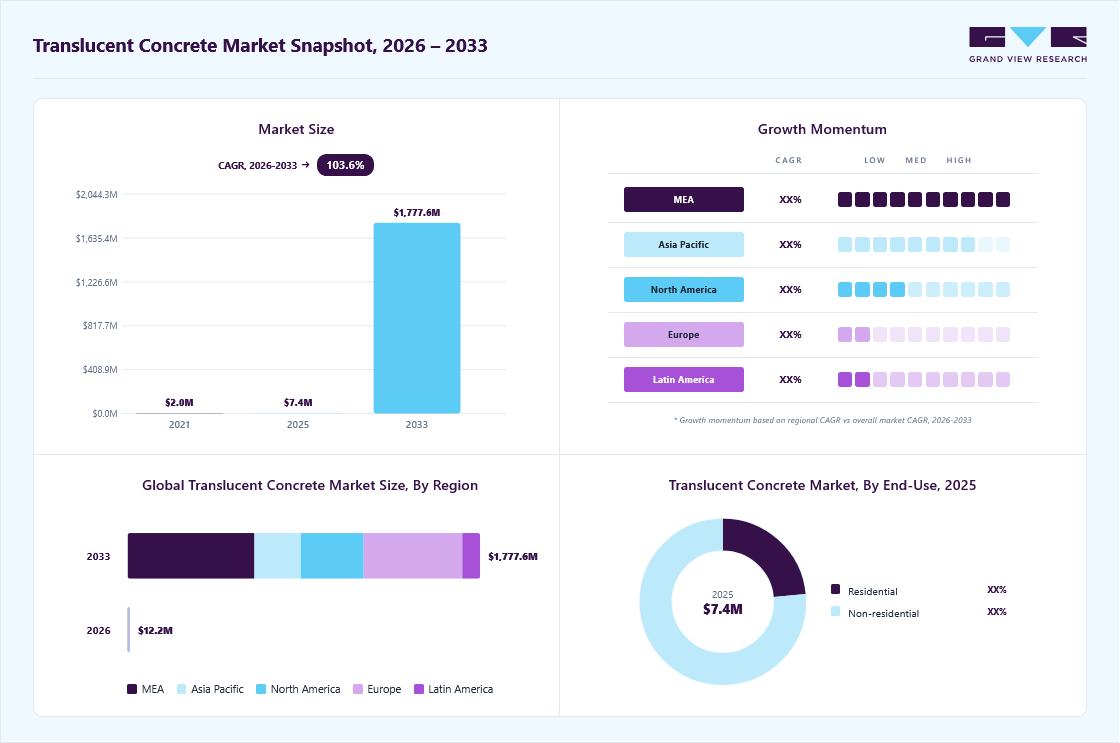Click the $12.2M value for 2026
This screenshot has width=1120, height=743.
[155, 631]
